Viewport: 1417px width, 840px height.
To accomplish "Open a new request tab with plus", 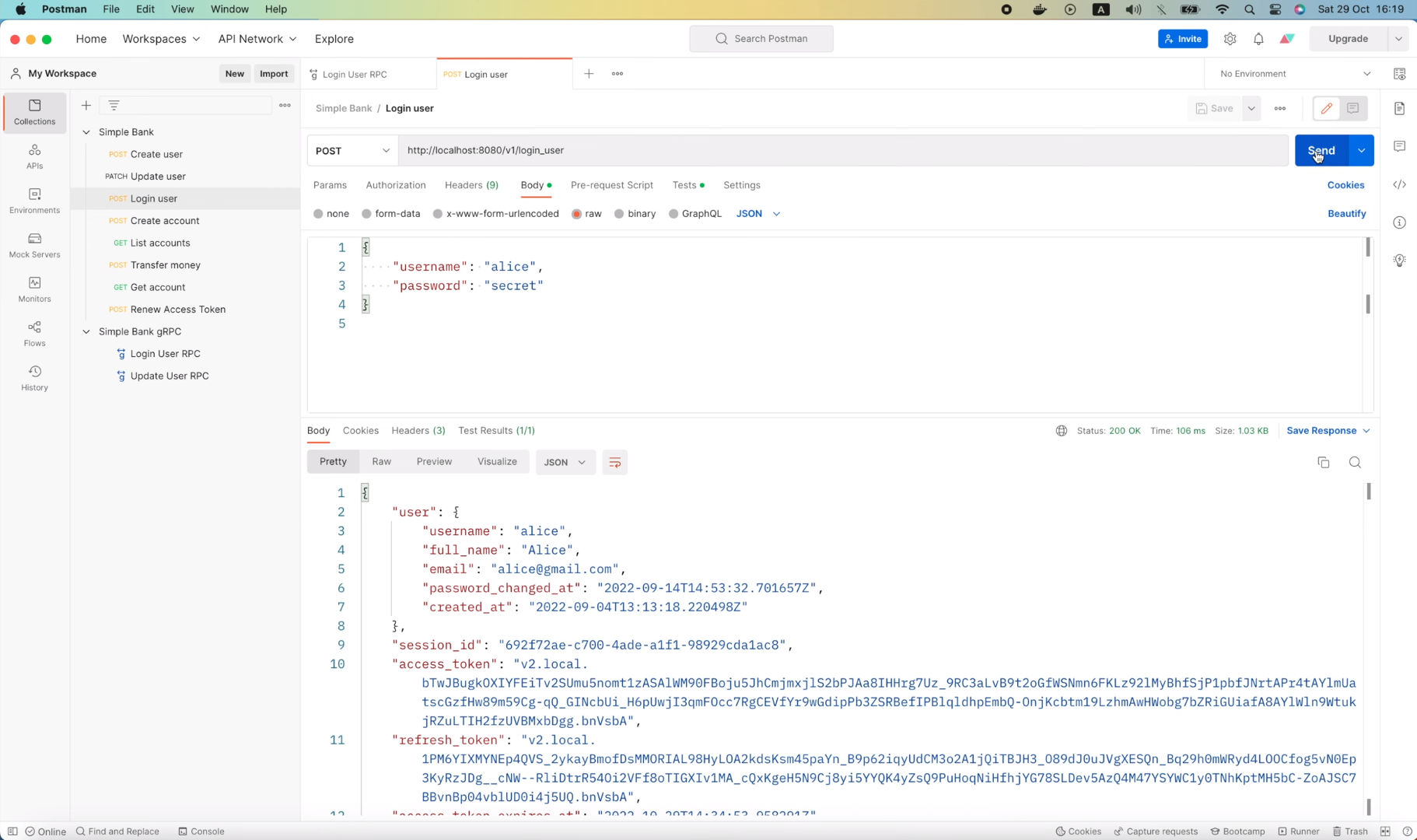I will tap(589, 74).
